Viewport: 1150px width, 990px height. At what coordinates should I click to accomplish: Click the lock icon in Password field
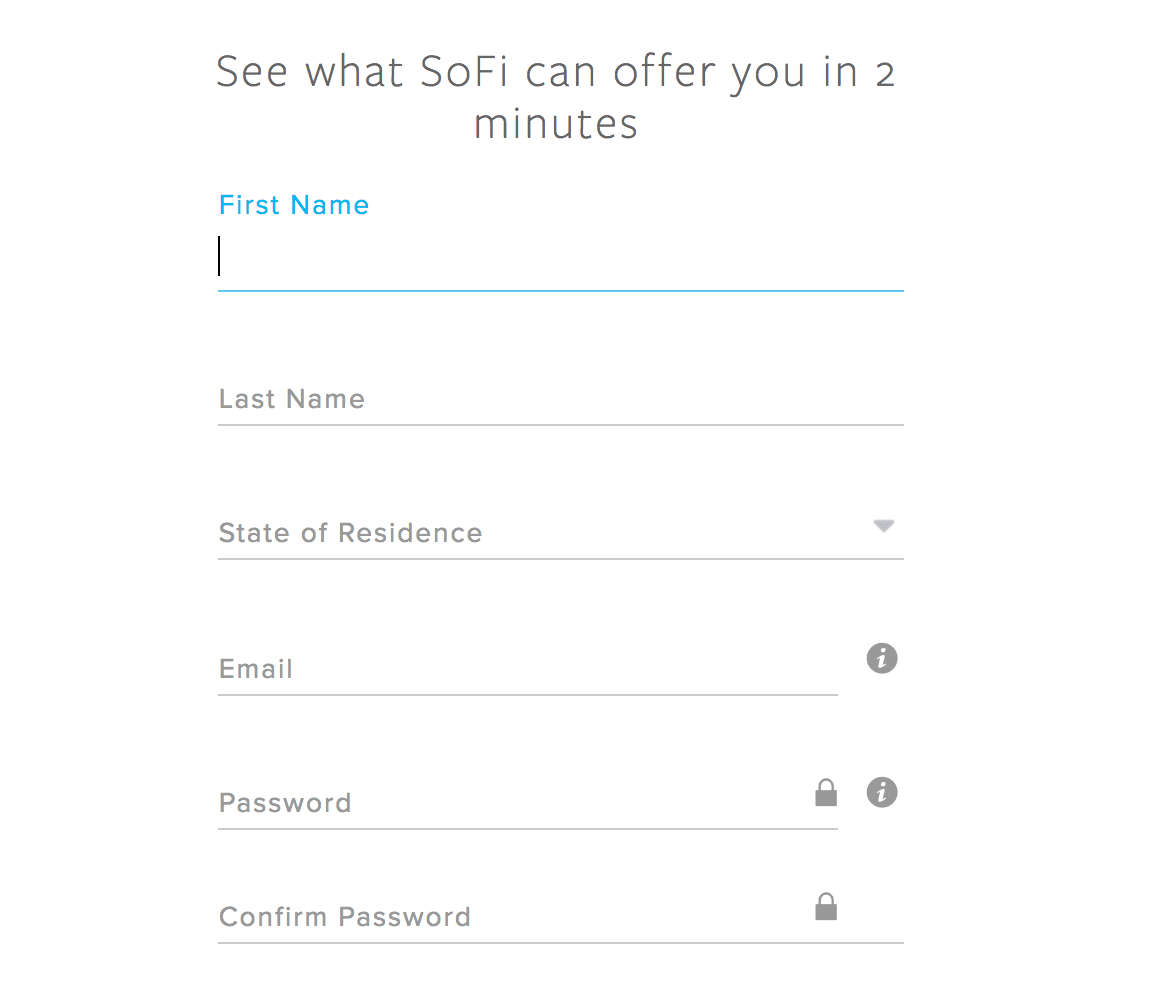click(x=826, y=793)
